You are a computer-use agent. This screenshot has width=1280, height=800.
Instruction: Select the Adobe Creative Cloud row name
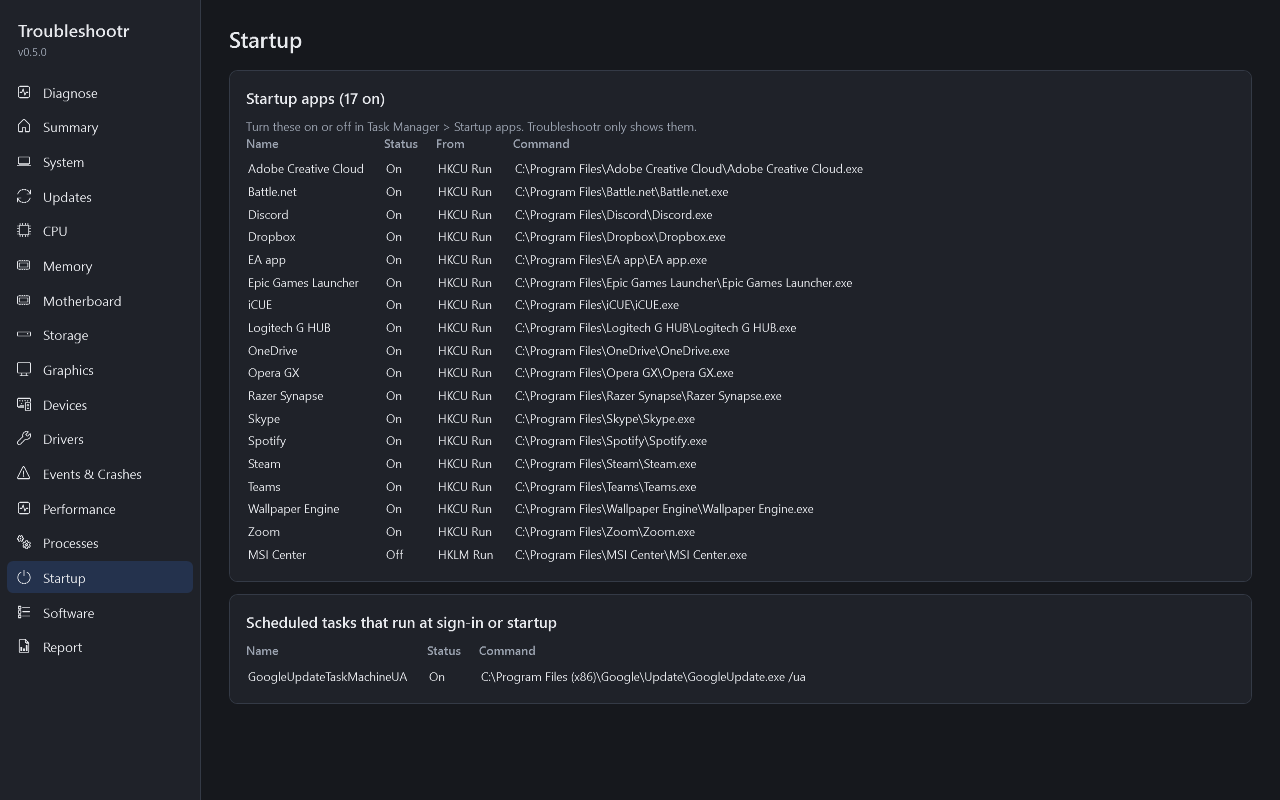(x=306, y=169)
